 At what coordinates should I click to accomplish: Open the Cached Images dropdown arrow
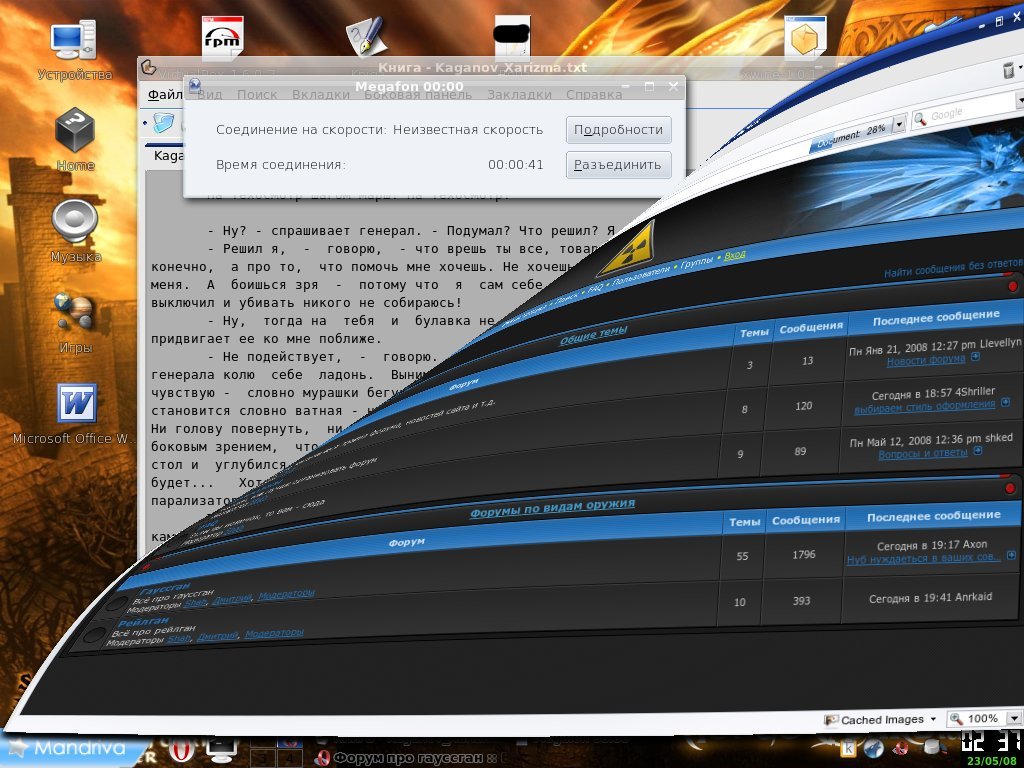click(x=933, y=719)
